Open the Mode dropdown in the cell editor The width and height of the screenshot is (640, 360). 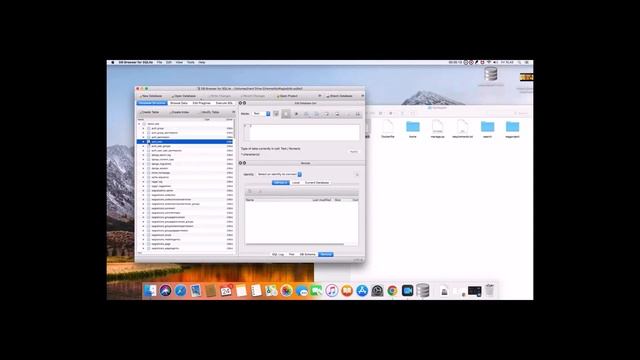pos(261,113)
